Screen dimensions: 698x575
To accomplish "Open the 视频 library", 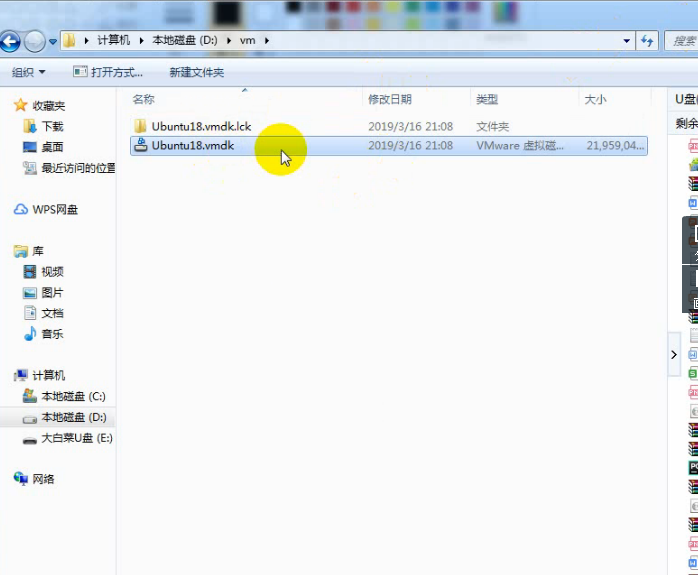I will click(52, 271).
